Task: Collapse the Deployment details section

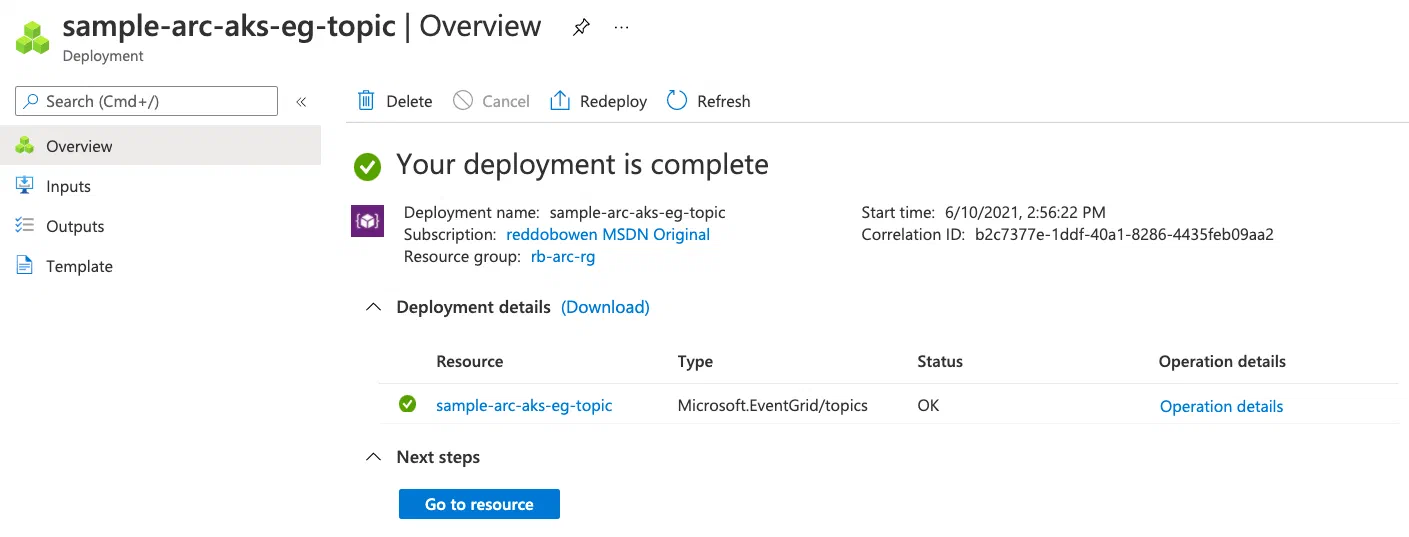Action: (373, 307)
